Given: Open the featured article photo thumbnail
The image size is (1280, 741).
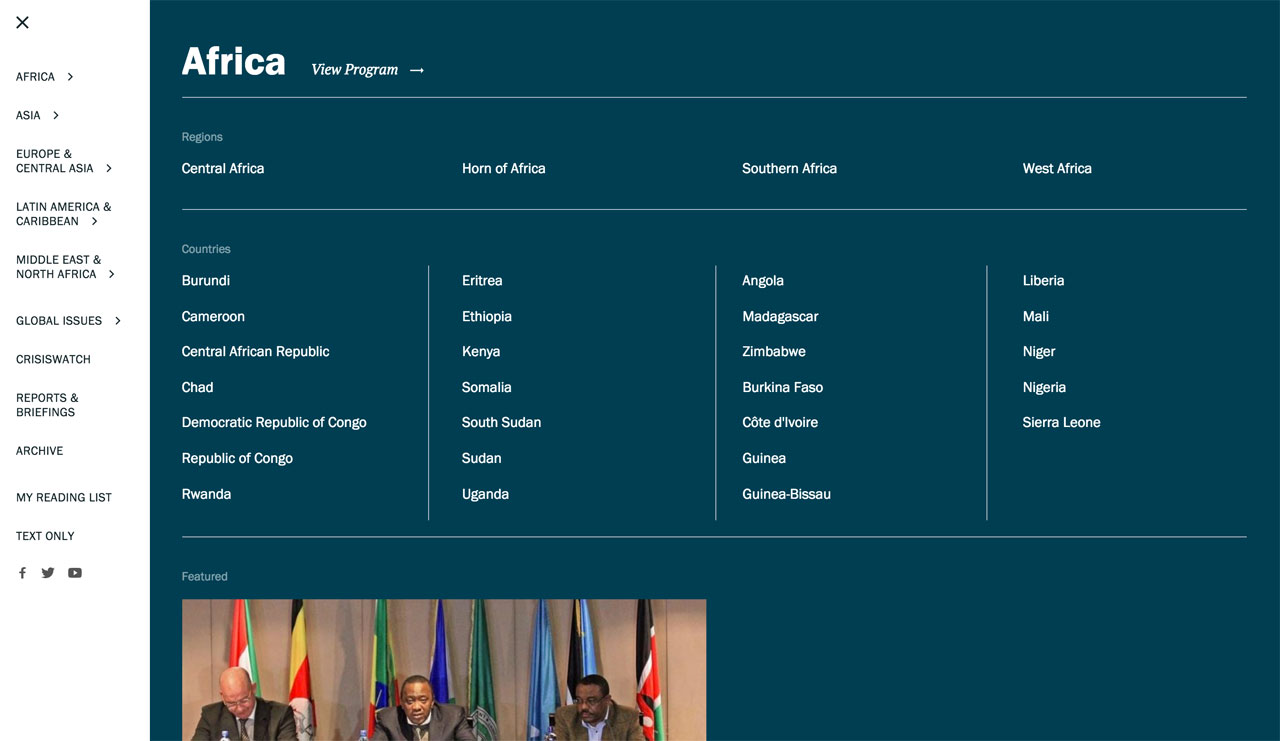Looking at the screenshot, I should [444, 670].
